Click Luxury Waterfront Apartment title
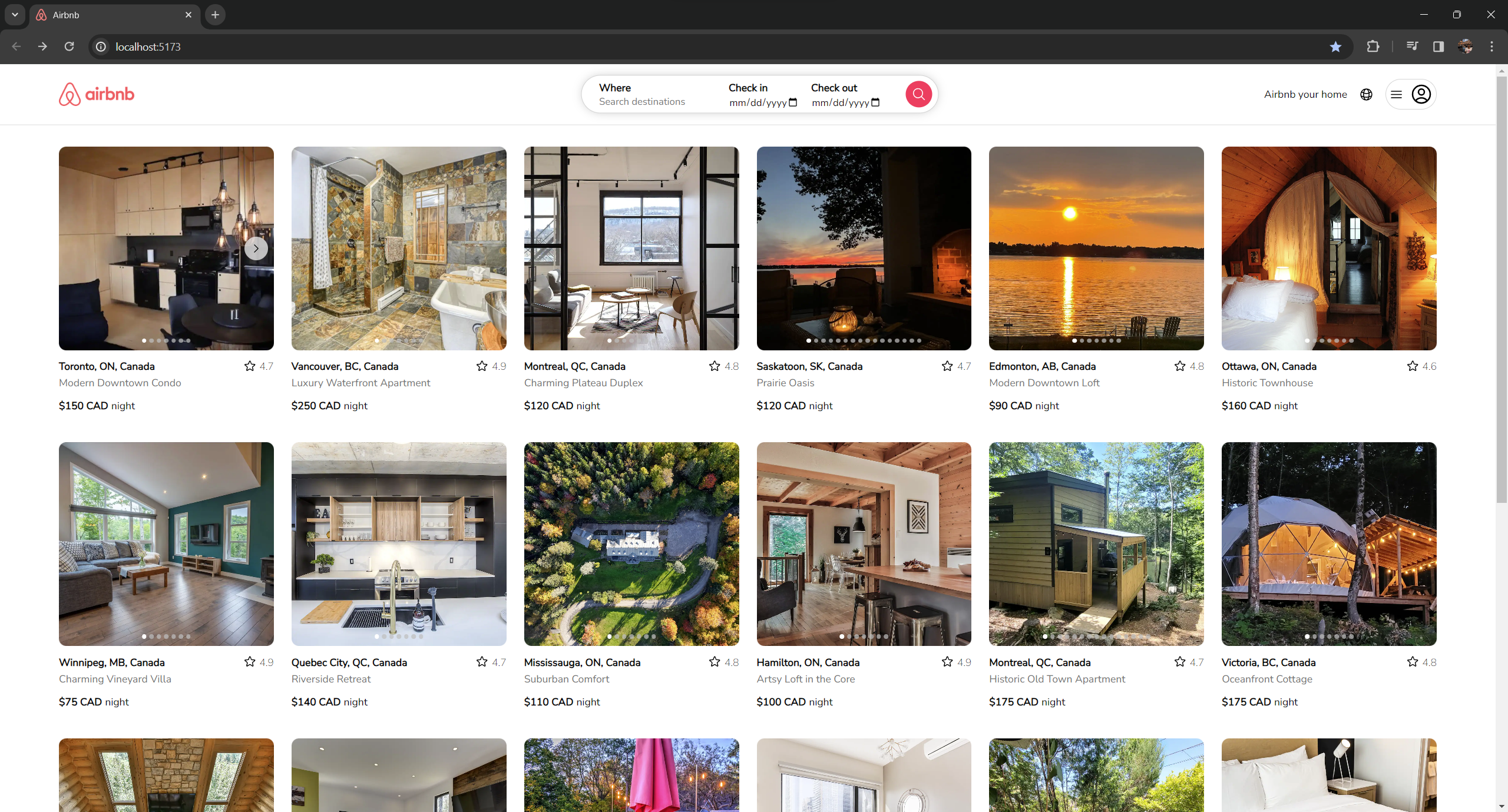 tap(361, 383)
